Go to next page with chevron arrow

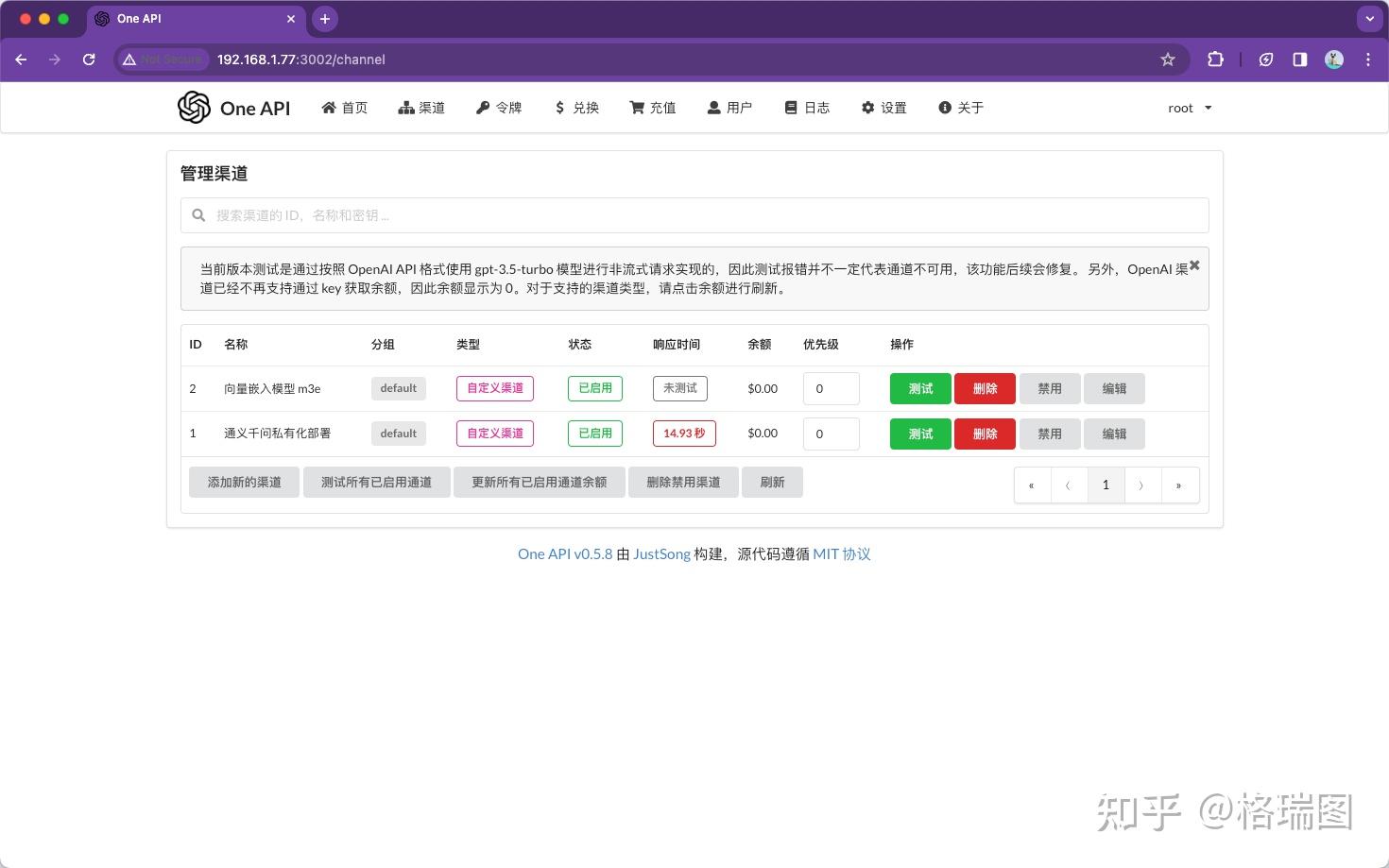pos(1142,485)
